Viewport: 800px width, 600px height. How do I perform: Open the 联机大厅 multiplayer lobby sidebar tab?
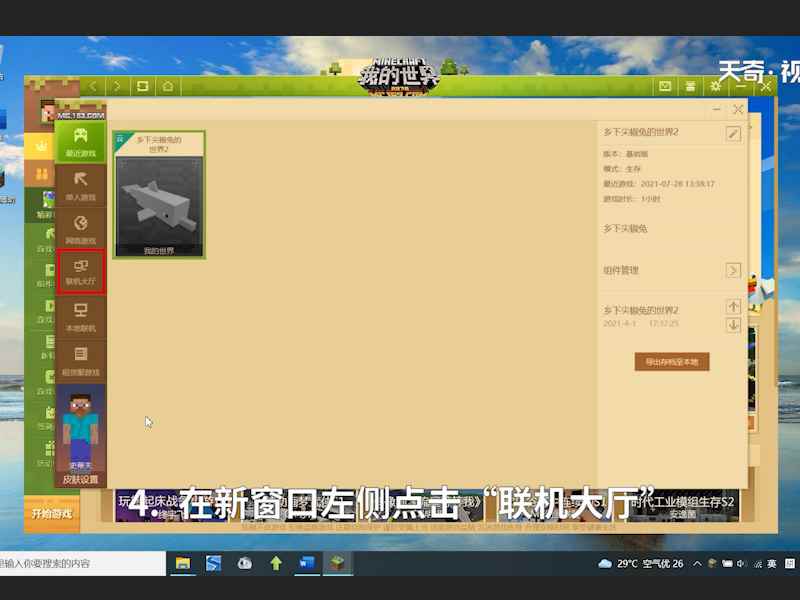tap(81, 271)
